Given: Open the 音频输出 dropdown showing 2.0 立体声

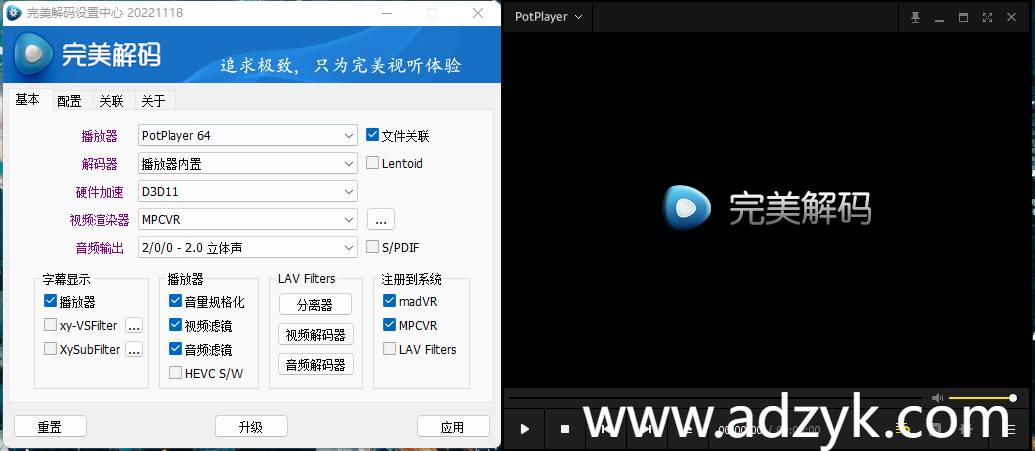Looking at the screenshot, I should coord(248,248).
